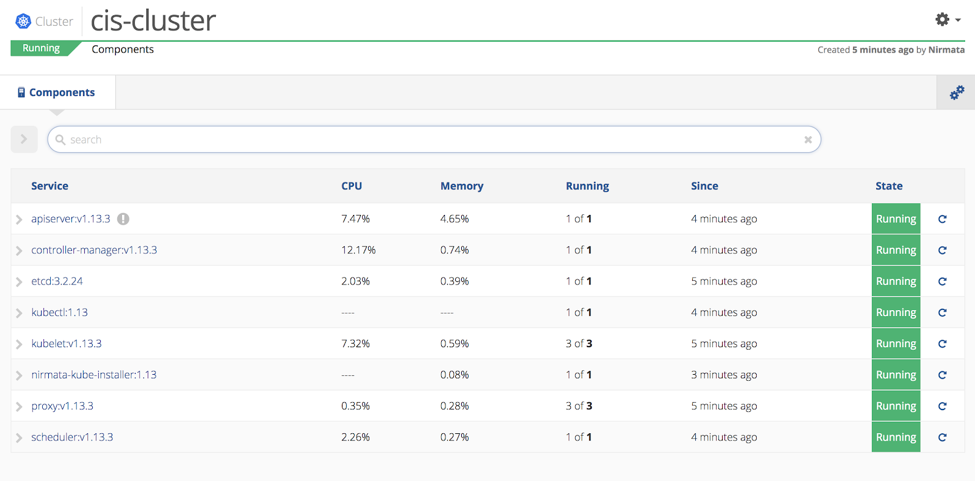Restart controller-manager using its refresh icon
Image resolution: width=975 pixels, height=481 pixels.
pyautogui.click(x=942, y=250)
